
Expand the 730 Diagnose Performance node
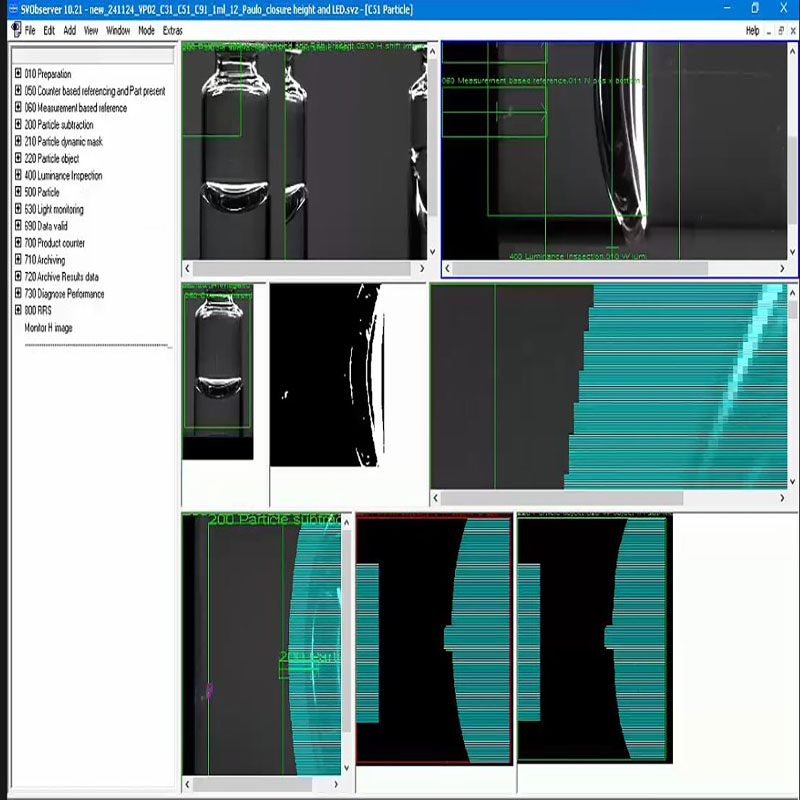tap(18, 294)
